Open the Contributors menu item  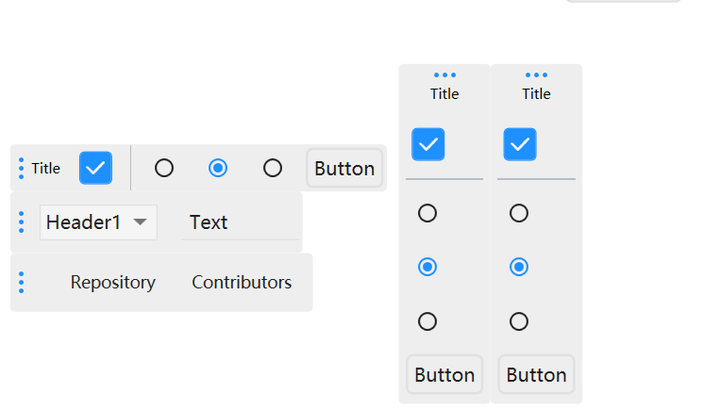(x=242, y=282)
